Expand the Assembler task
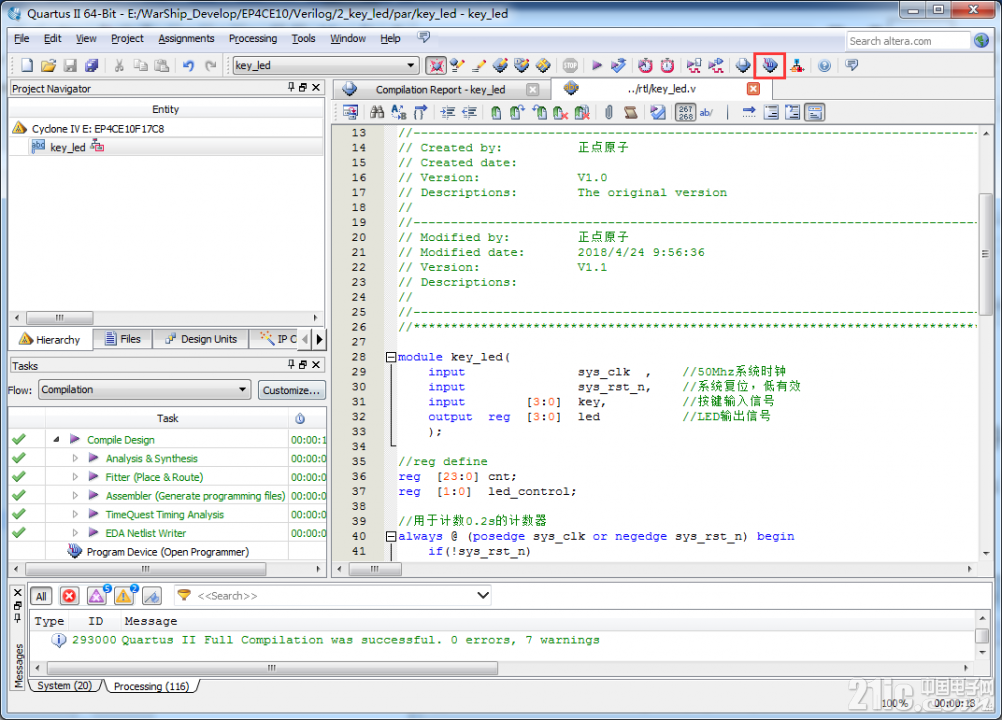1002x720 pixels. (75, 495)
